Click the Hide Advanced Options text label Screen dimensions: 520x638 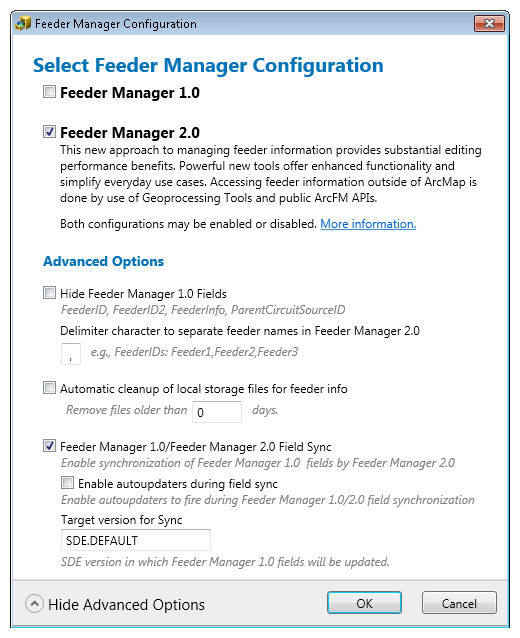coord(126,605)
